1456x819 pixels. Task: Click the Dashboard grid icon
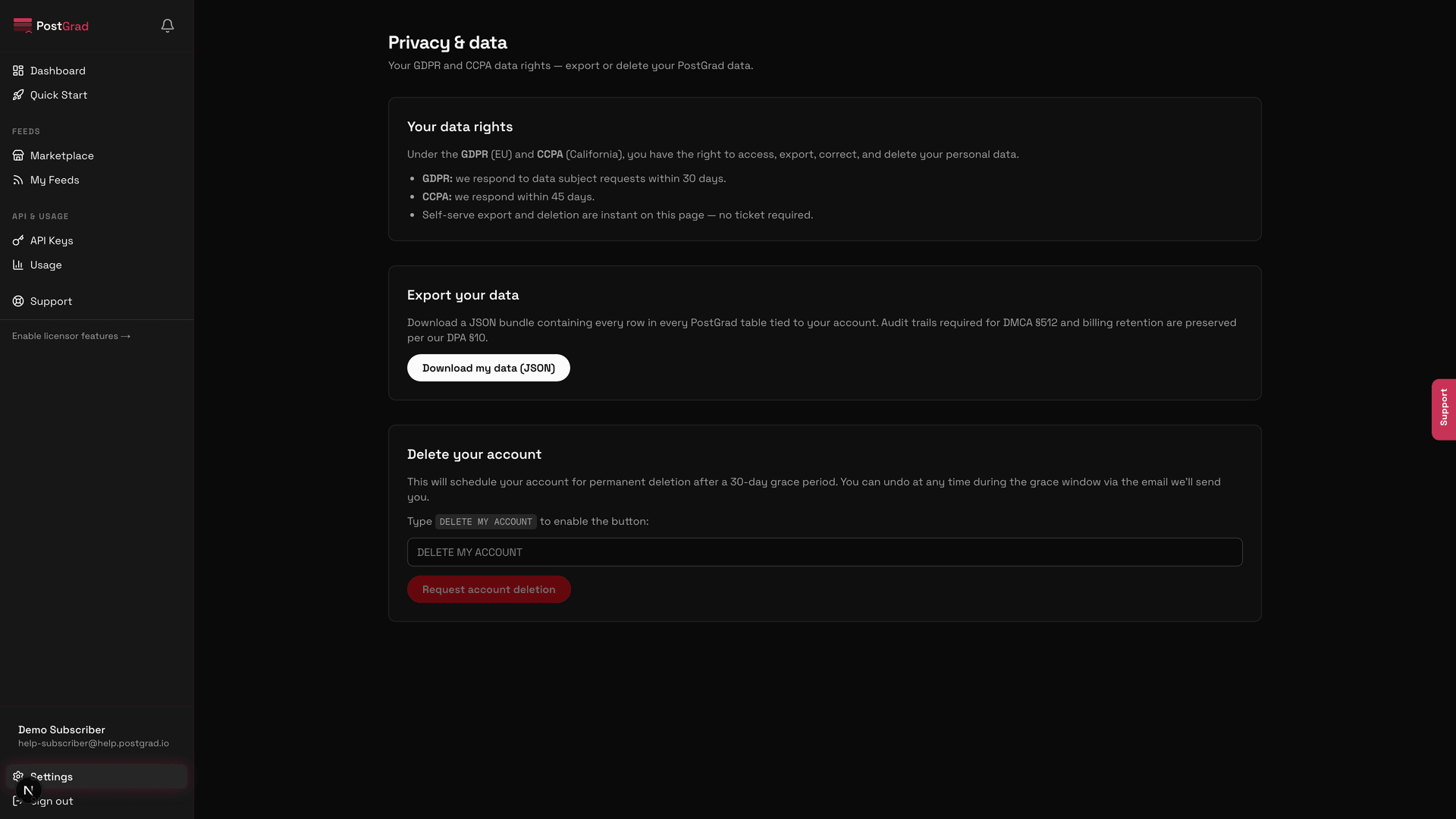(x=18, y=71)
